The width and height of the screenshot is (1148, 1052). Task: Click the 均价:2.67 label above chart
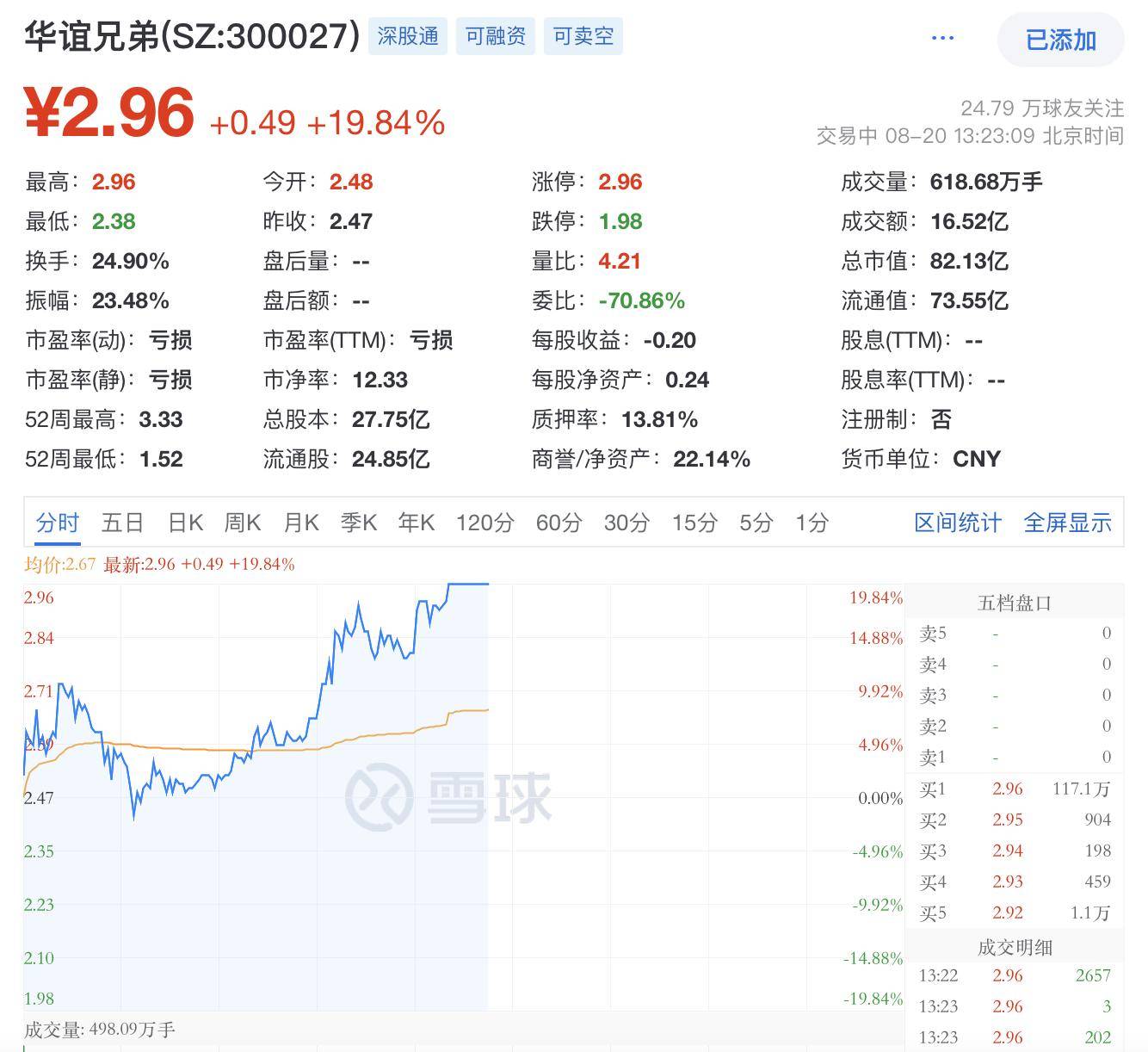[60, 565]
